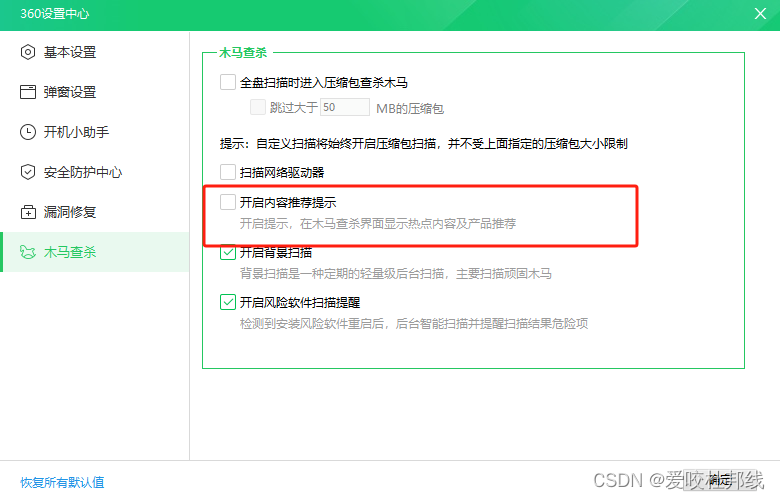Image resolution: width=780 pixels, height=500 pixels.
Task: Click 恢复所有默认值 link
Action: 62,482
